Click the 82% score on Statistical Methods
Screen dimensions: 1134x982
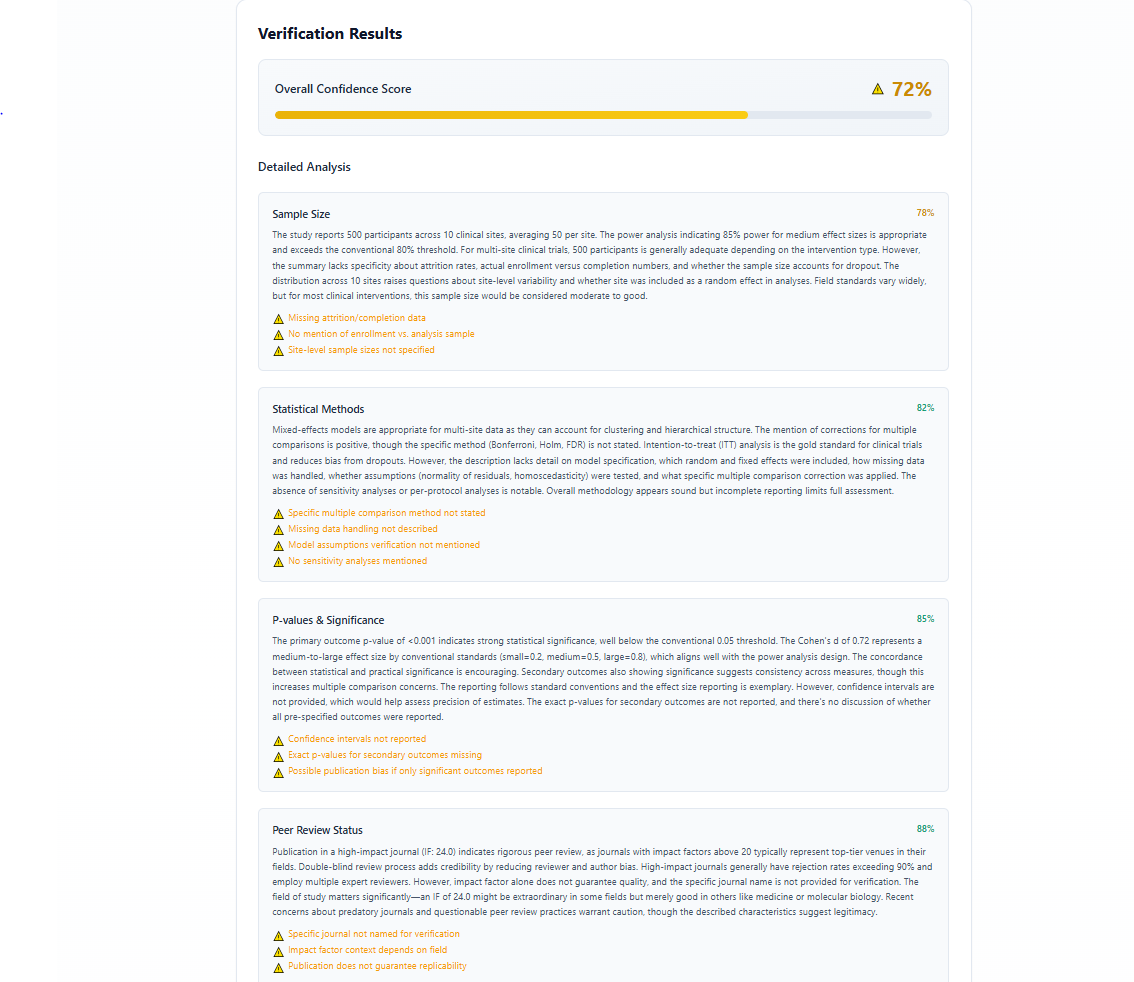pos(925,407)
